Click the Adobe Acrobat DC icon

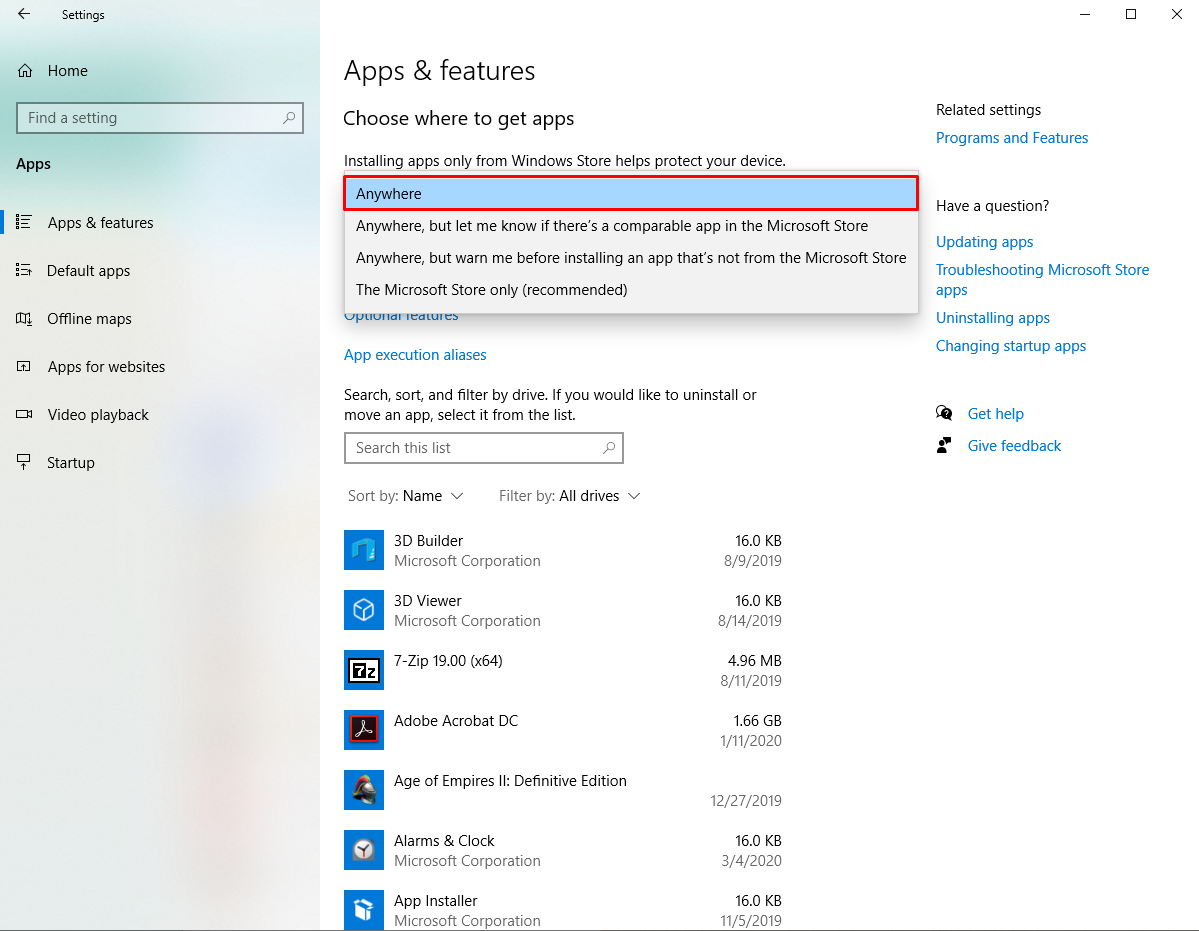364,730
